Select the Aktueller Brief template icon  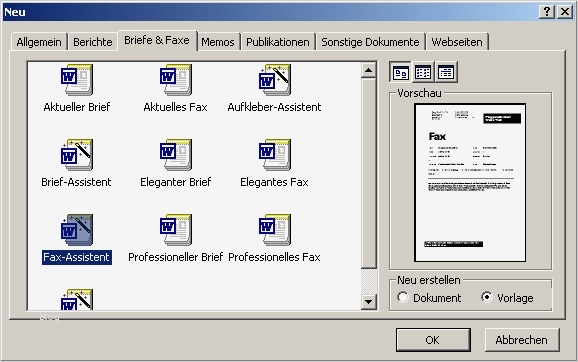pyautogui.click(x=77, y=80)
